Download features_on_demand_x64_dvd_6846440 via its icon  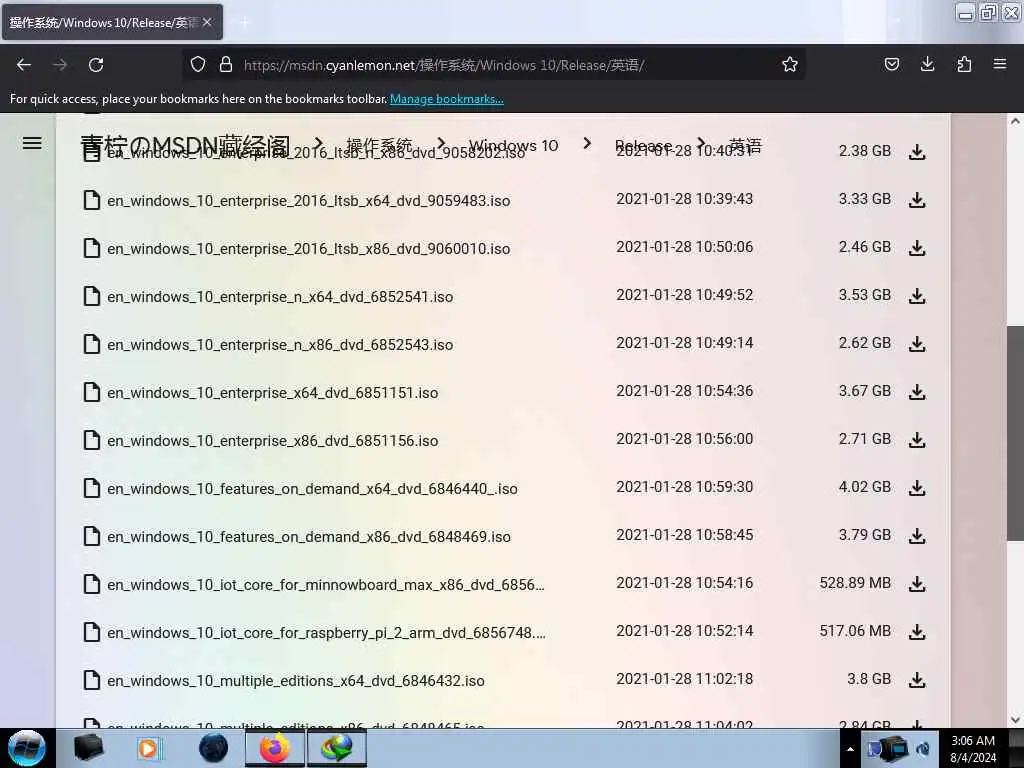tap(917, 488)
